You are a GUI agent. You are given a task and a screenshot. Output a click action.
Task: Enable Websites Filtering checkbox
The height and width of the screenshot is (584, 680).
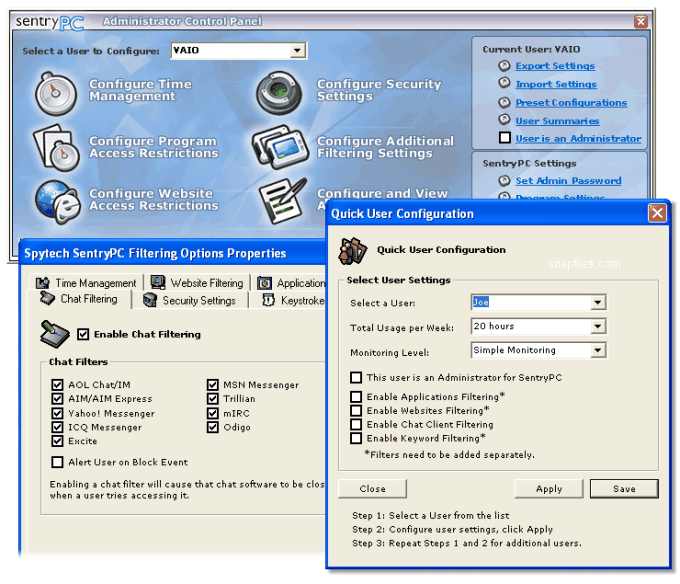click(356, 411)
